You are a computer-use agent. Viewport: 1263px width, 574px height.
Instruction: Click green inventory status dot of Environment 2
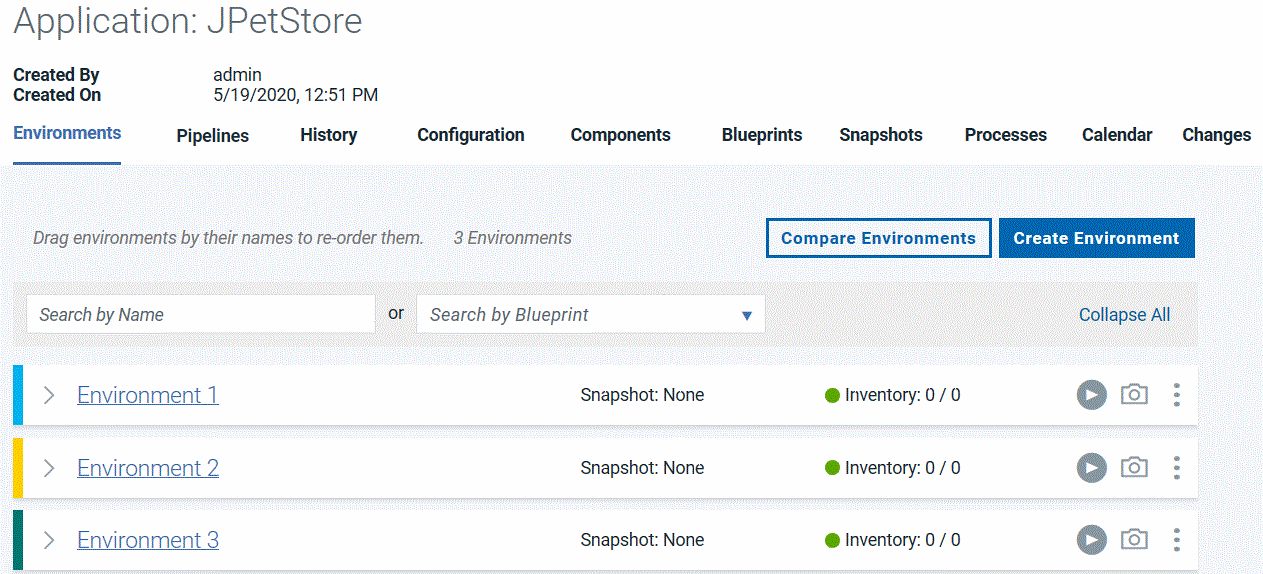[x=832, y=468]
